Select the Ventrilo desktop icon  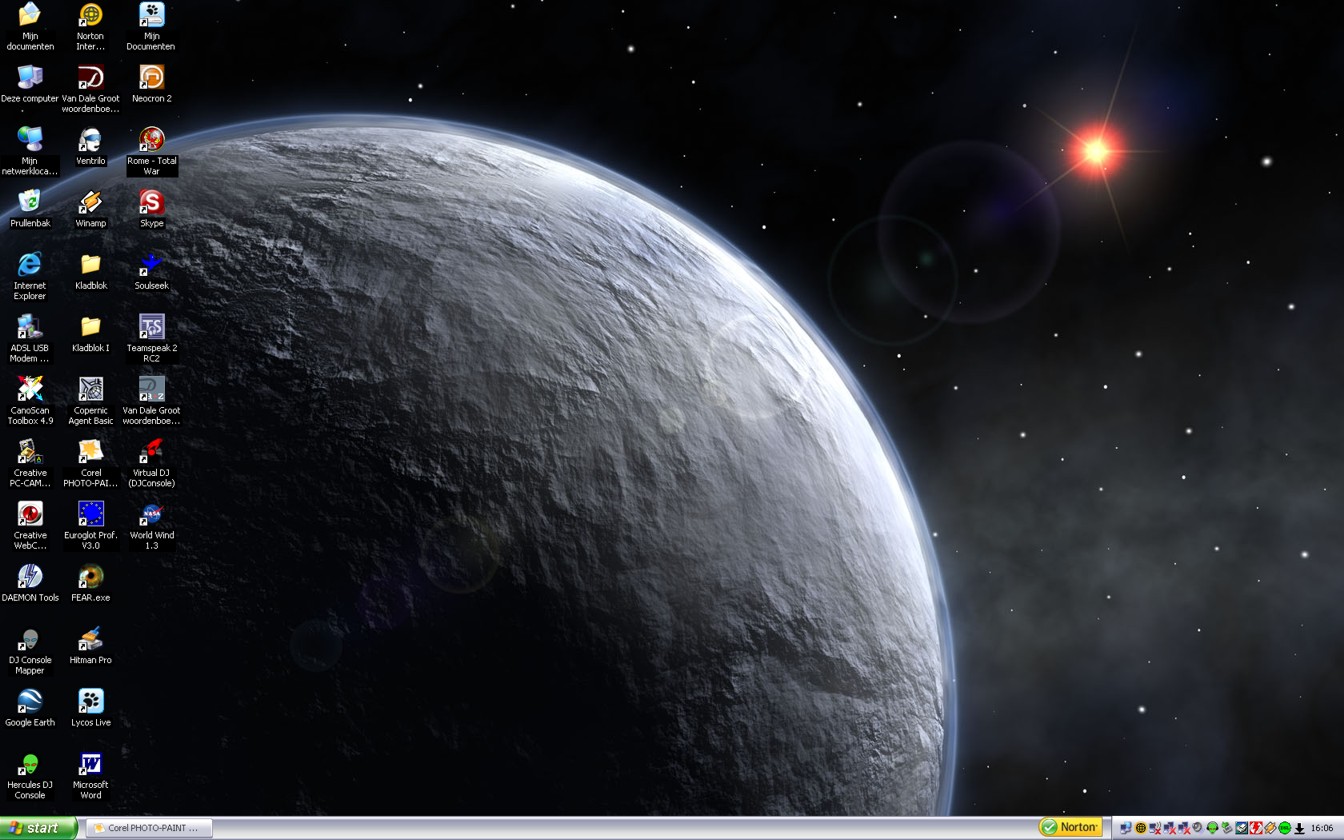(90, 140)
